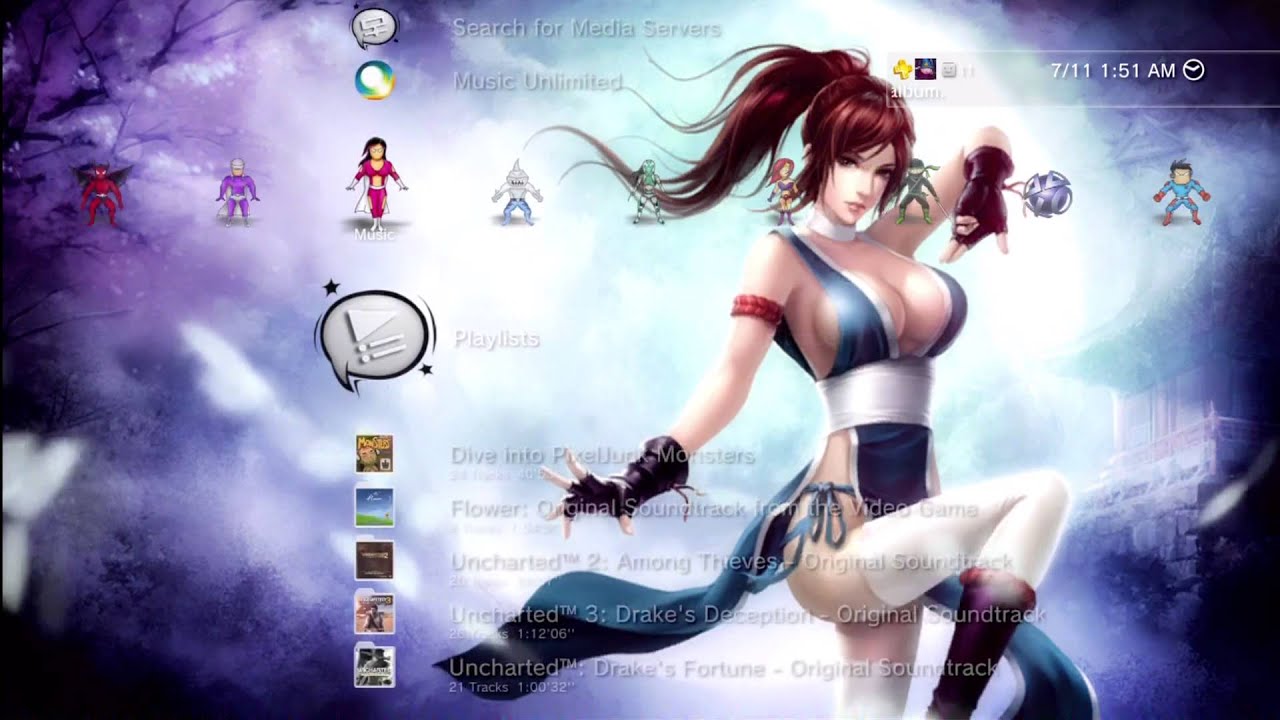The image size is (1280, 720).
Task: Click the grey smiley status icon
Action: pos(949,70)
